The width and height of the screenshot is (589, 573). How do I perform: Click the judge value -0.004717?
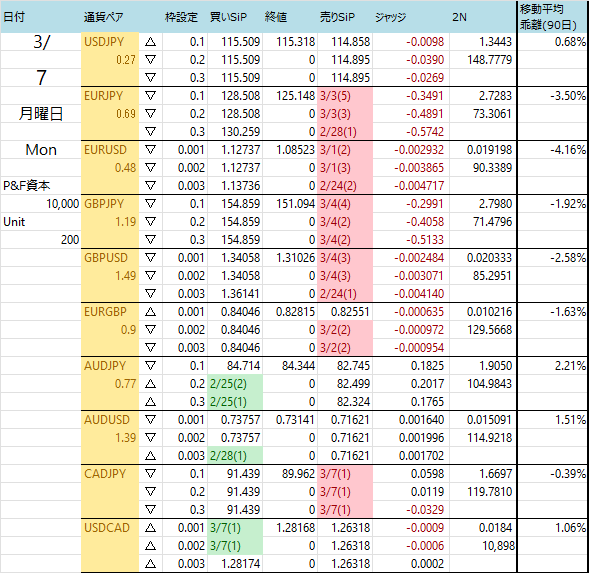point(419,186)
